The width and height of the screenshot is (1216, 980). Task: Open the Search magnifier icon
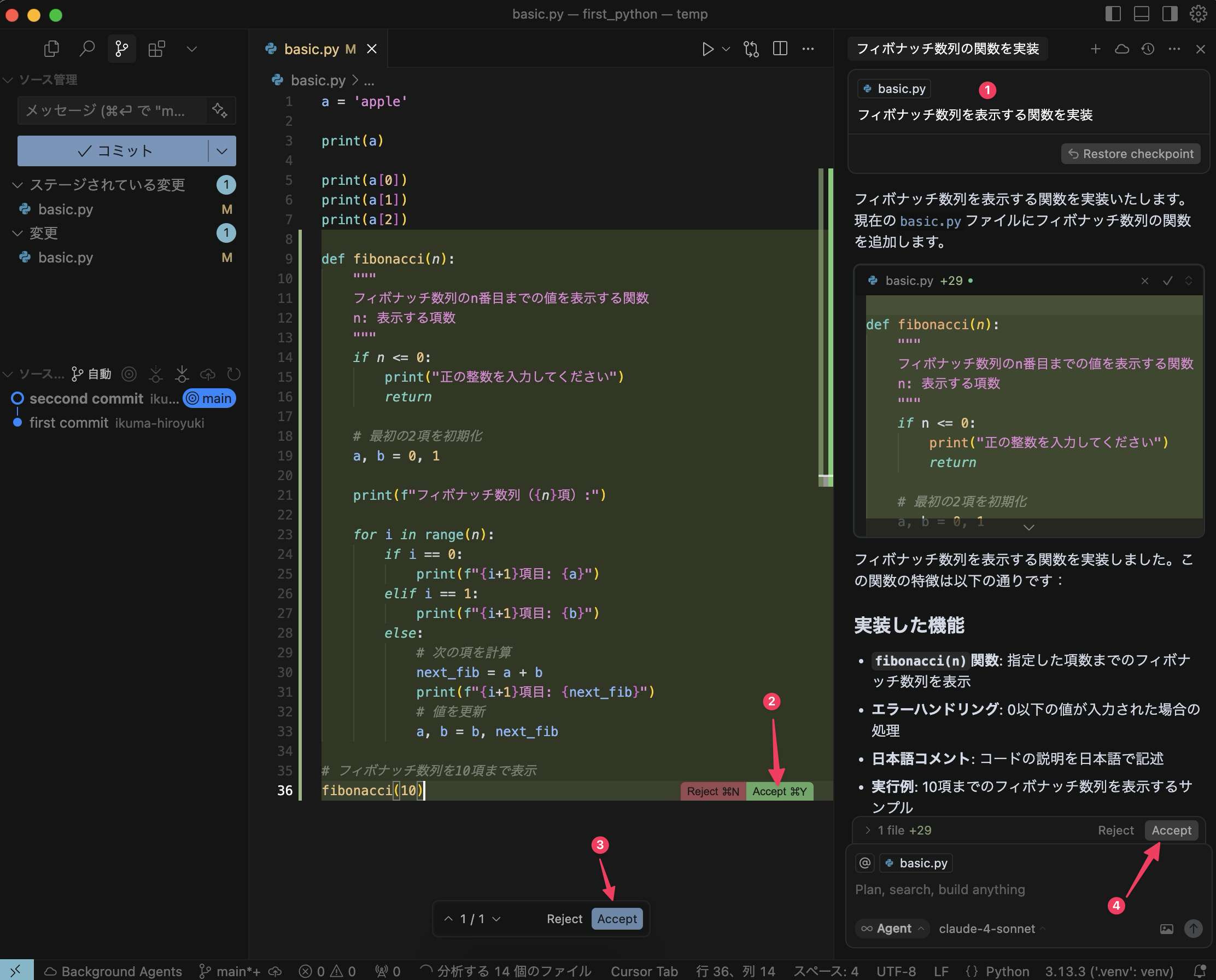(x=86, y=49)
